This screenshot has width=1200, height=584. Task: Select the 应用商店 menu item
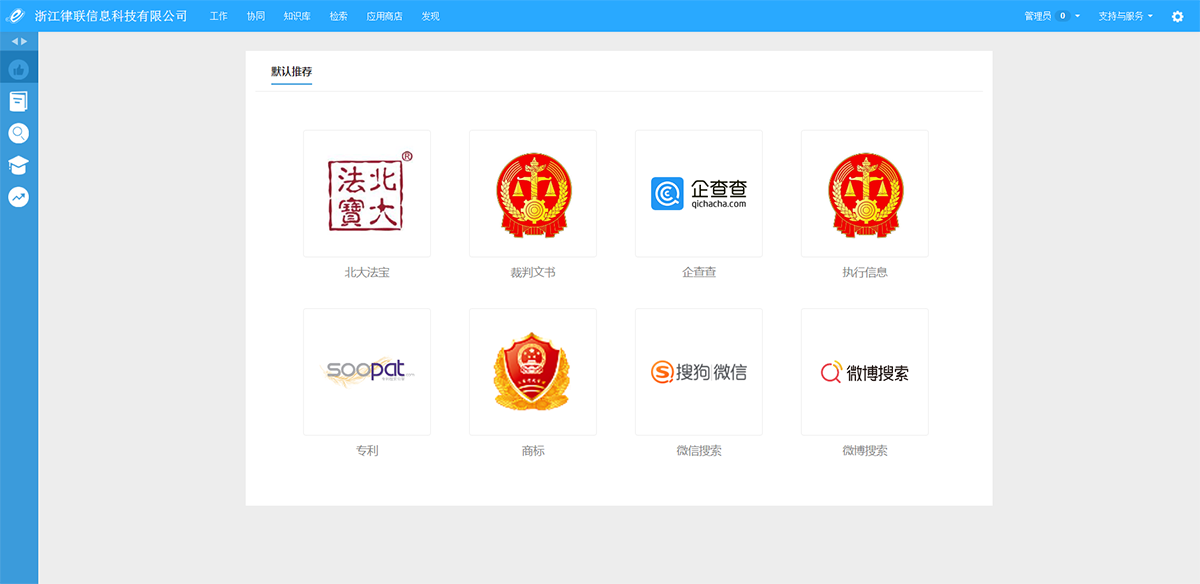click(384, 16)
